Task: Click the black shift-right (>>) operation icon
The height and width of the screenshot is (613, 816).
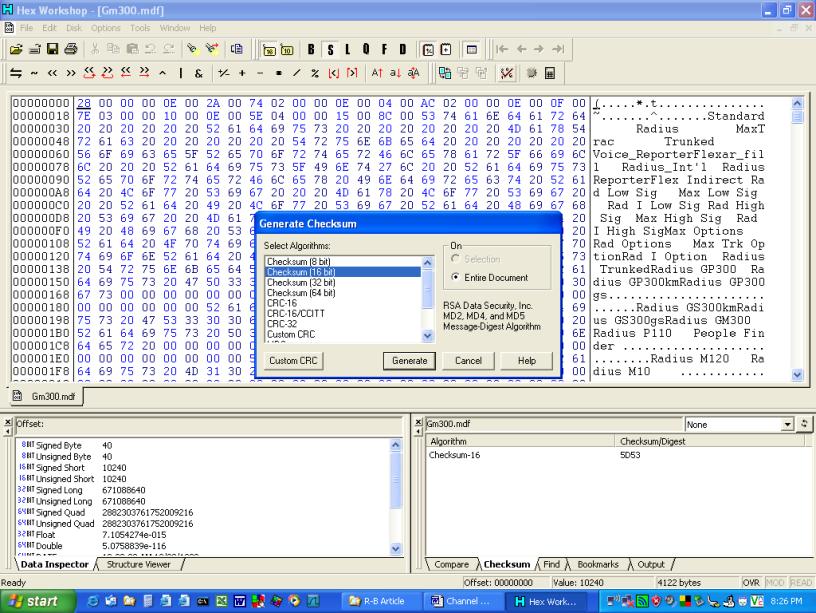Action: 71,73
